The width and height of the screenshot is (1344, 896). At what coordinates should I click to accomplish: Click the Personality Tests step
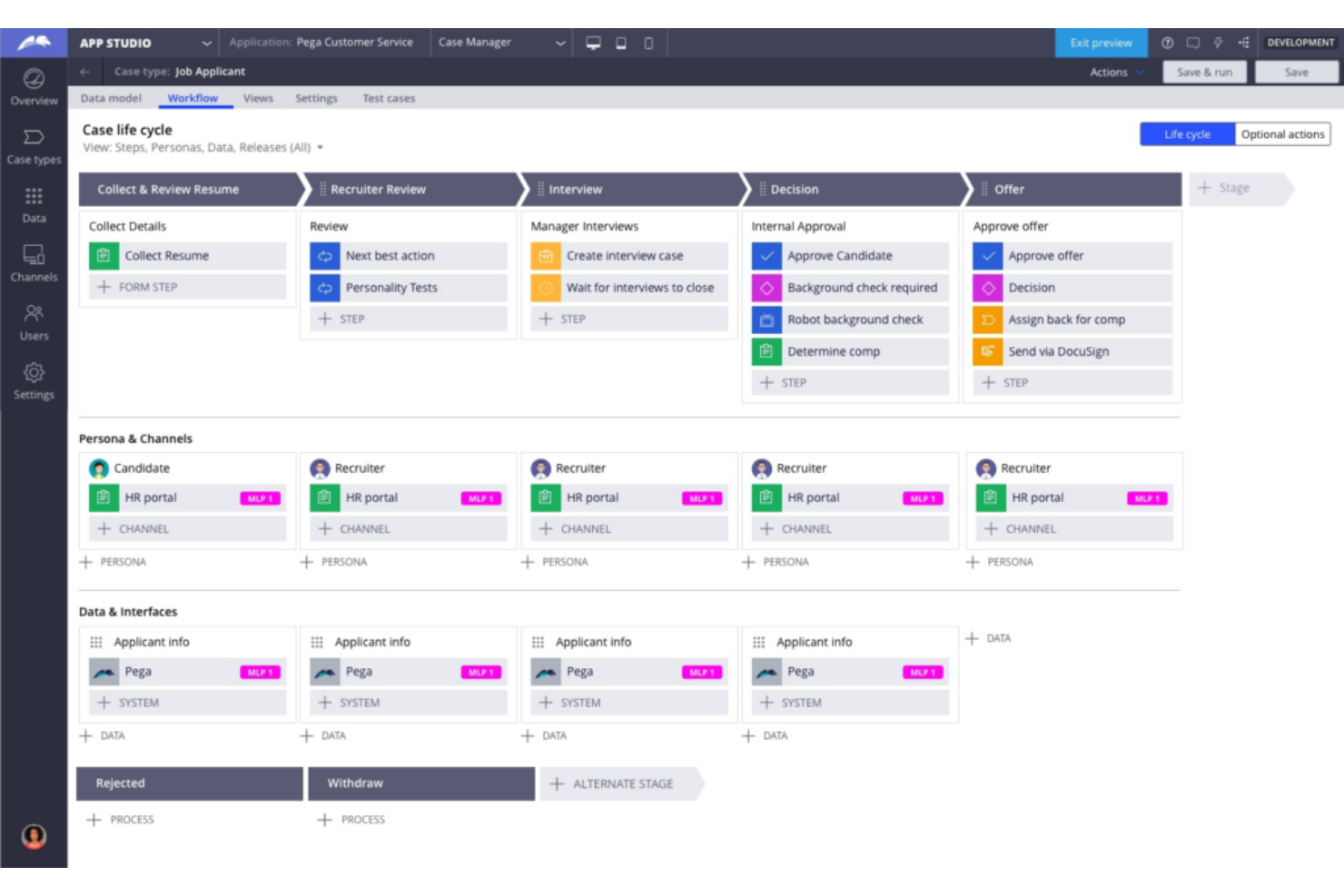[x=408, y=288]
